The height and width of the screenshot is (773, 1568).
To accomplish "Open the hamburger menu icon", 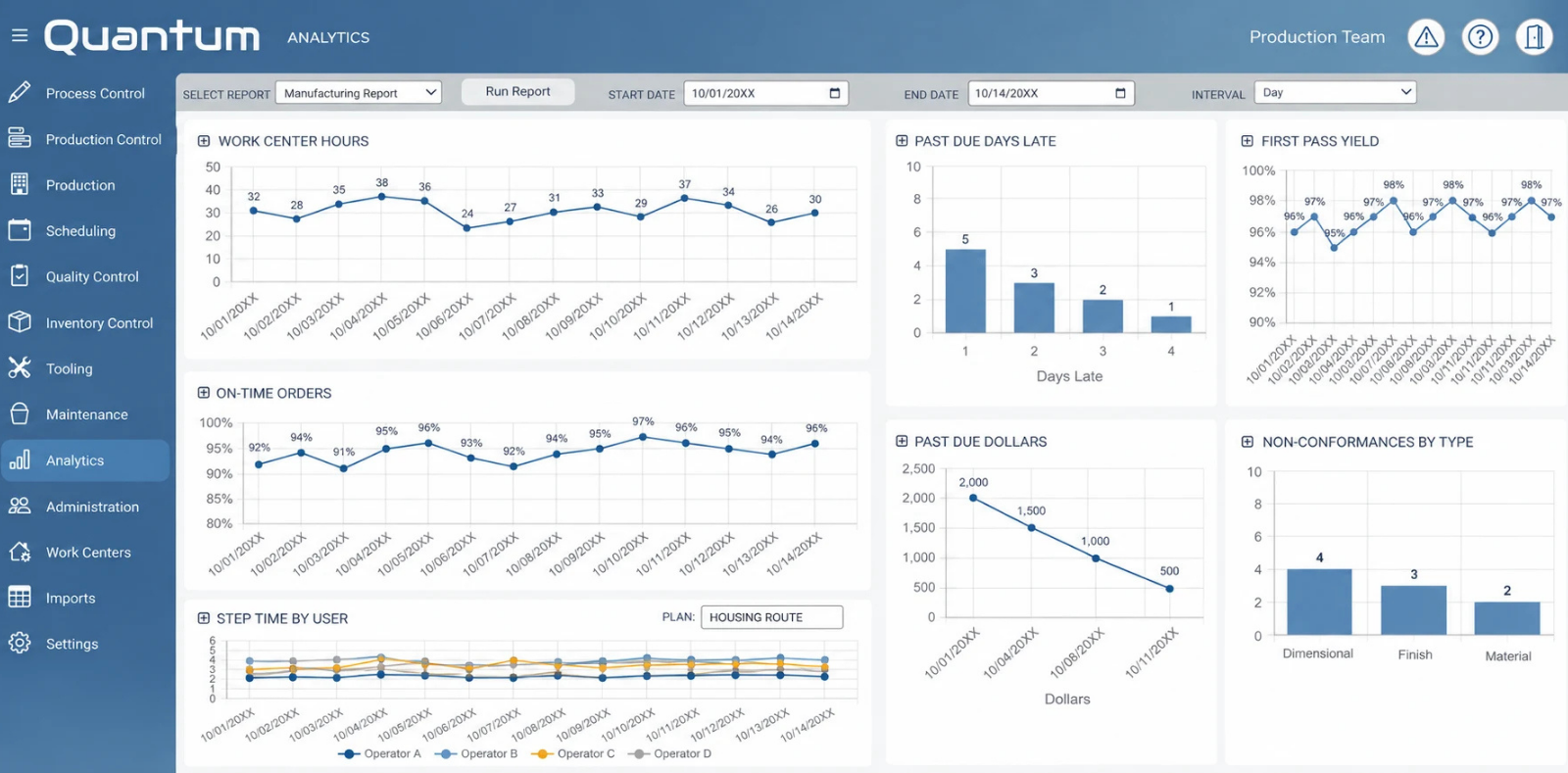I will tap(20, 36).
